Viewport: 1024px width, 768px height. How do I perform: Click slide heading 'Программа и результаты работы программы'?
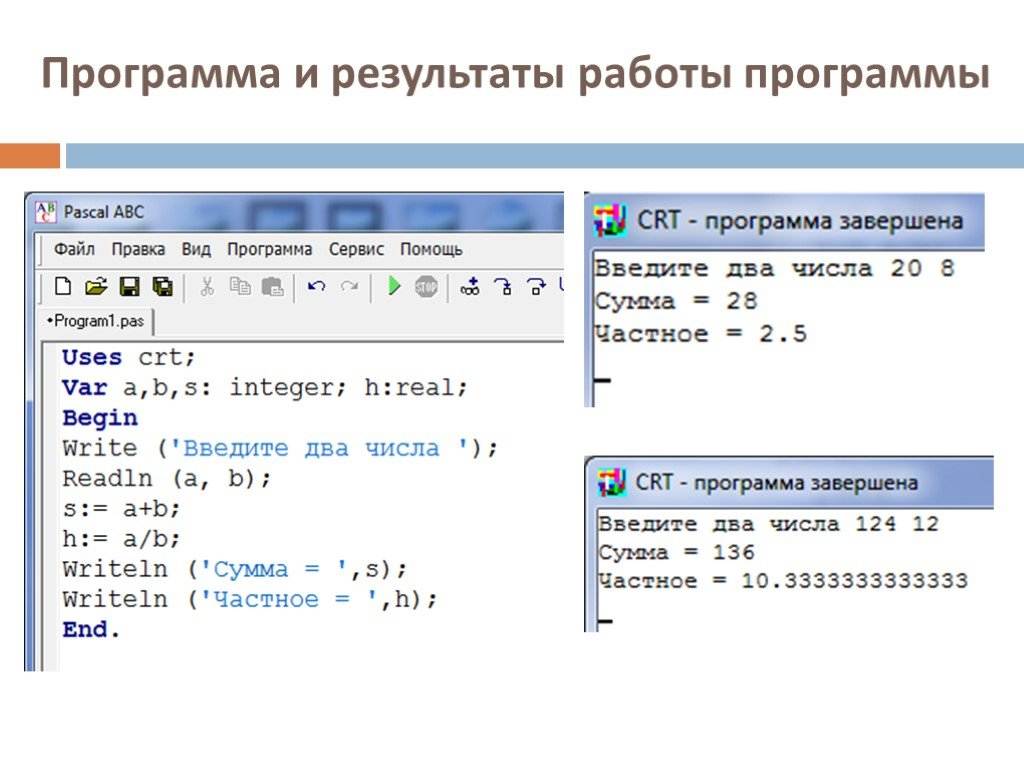tap(515, 73)
